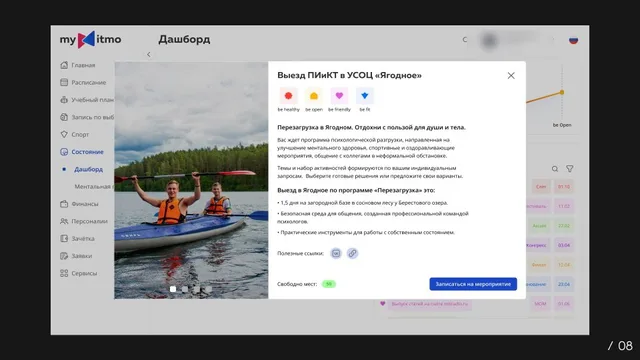Image resolution: width=640 pixels, height=360 pixels.
Task: Click the 01.10 date cell
Action: click(x=564, y=187)
